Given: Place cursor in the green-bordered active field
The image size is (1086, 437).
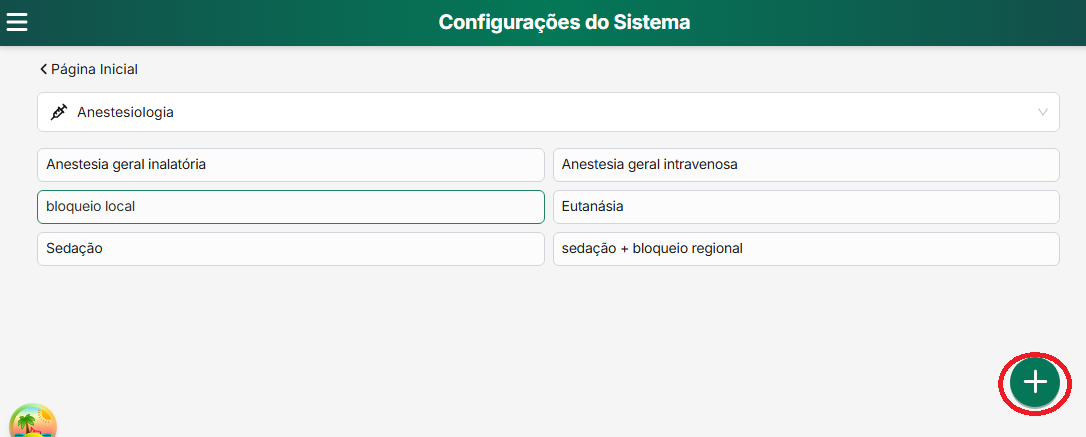Looking at the screenshot, I should click(x=290, y=206).
